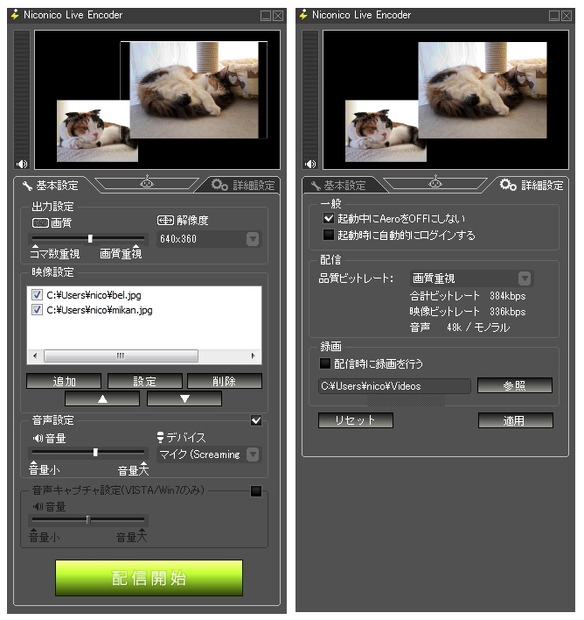Click left scroll arrow of source list
Screen dimensions: 584x620
(35, 355)
